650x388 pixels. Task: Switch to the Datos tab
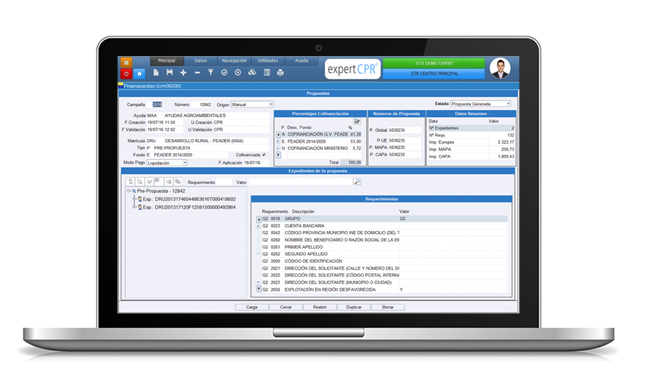click(201, 61)
